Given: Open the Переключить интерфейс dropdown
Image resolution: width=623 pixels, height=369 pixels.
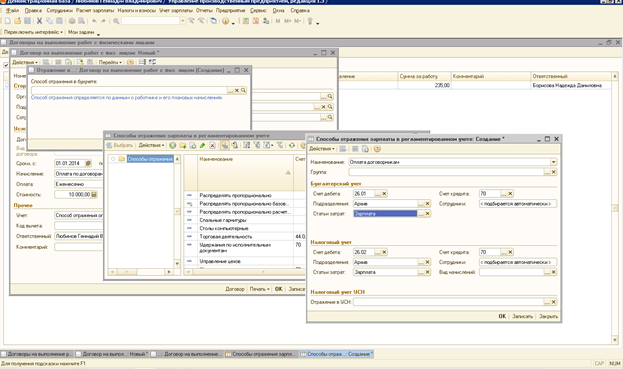Looking at the screenshot, I should [x=33, y=32].
